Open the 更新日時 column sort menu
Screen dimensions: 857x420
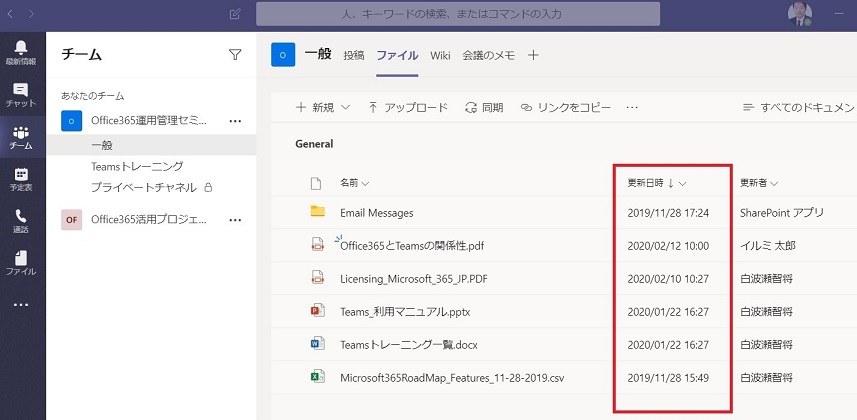[657, 183]
